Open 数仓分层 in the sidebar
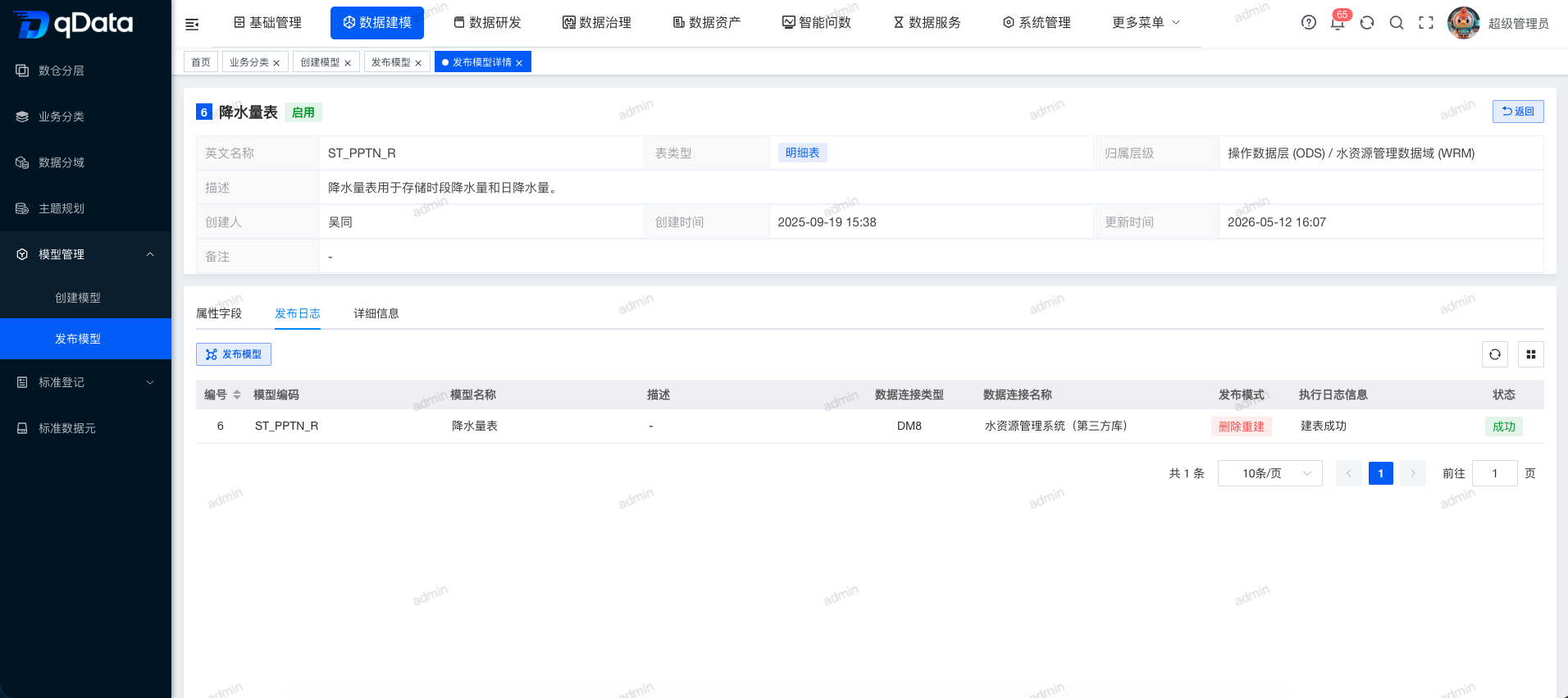The image size is (1568, 698). (85, 71)
